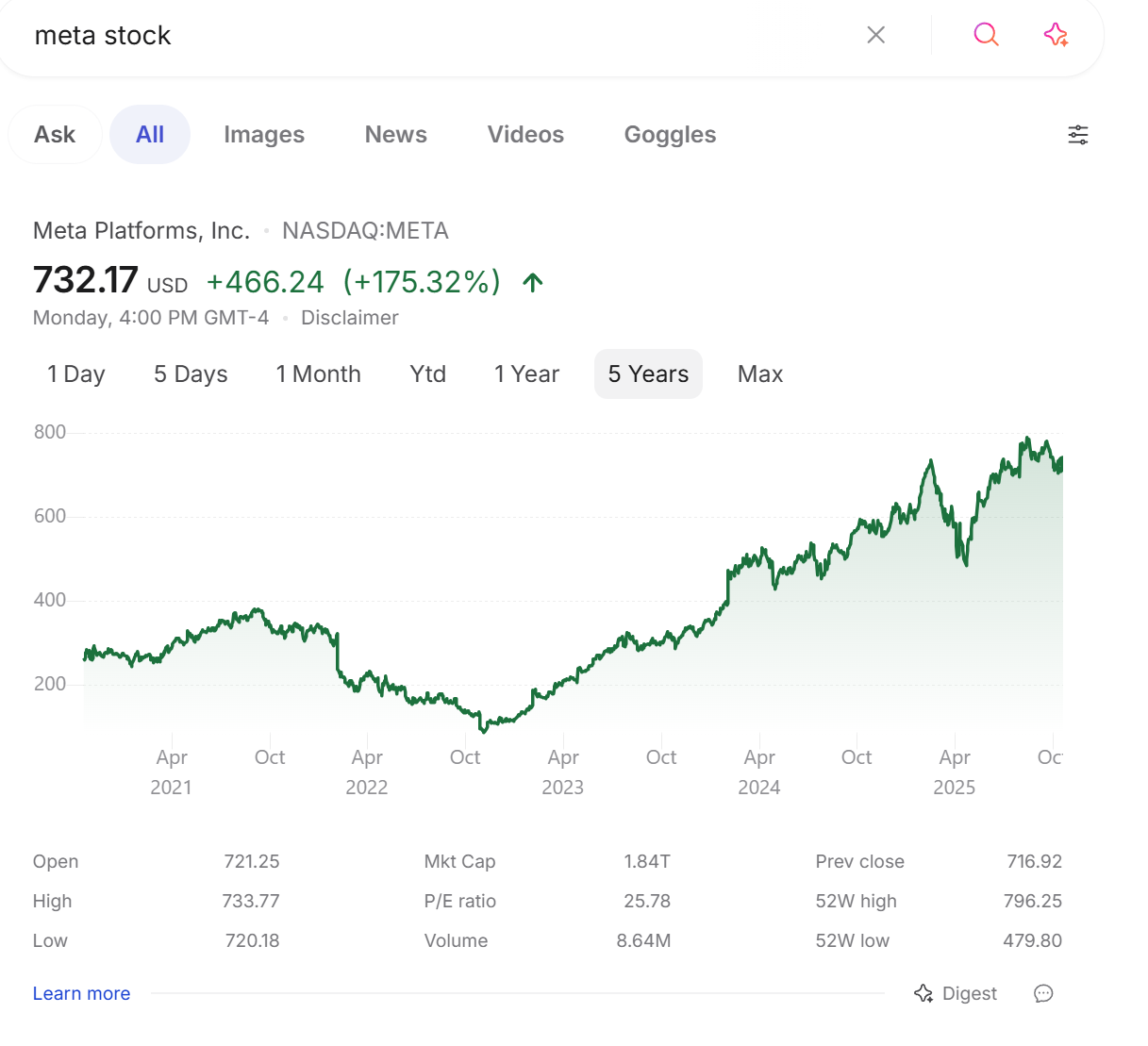Viewport: 1148px width, 1046px height.
Task: Click the 732.17 stock price
Action: point(86,280)
